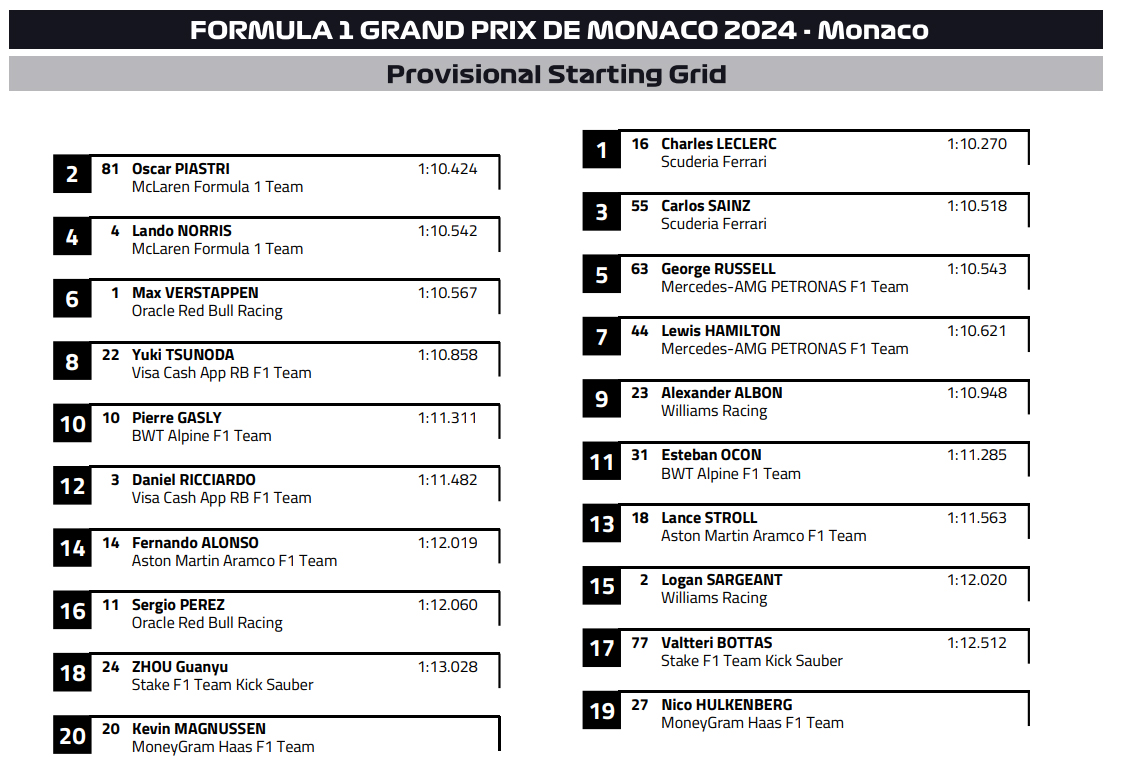Select Lewis HAMILTON's time 1:10.621
This screenshot has width=1122, height=780.
pyautogui.click(x=977, y=331)
